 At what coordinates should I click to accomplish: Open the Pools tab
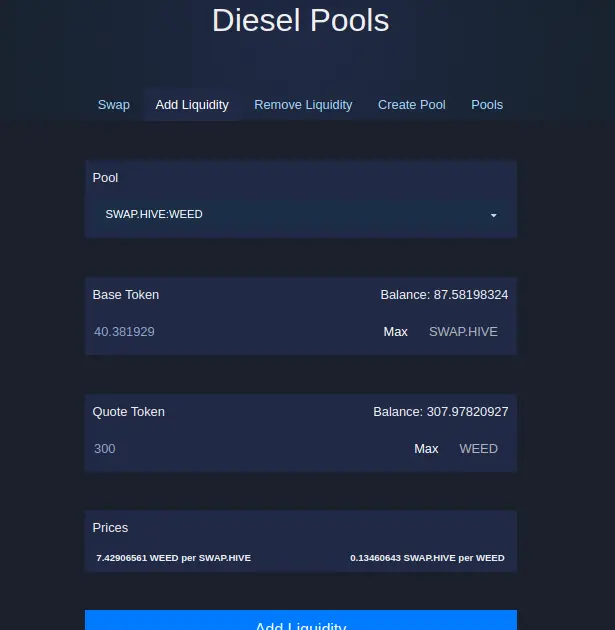coord(487,105)
